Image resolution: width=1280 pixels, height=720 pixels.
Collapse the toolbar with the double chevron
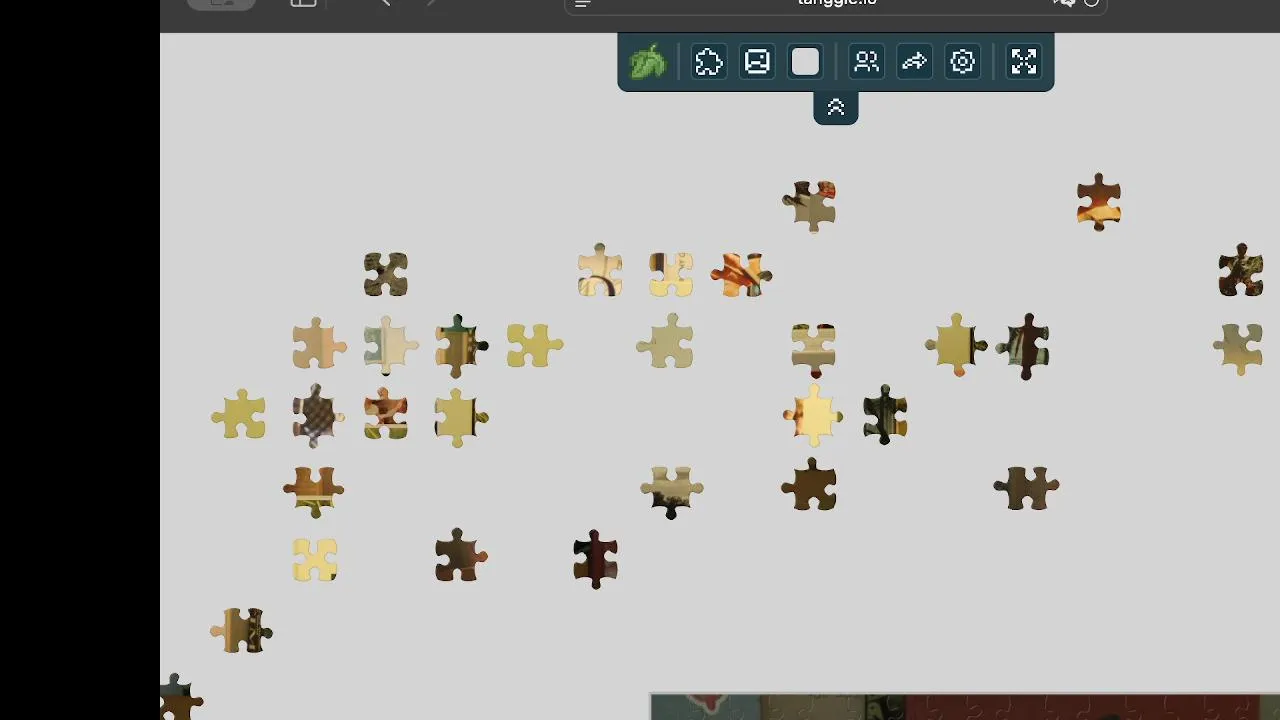pos(836,108)
